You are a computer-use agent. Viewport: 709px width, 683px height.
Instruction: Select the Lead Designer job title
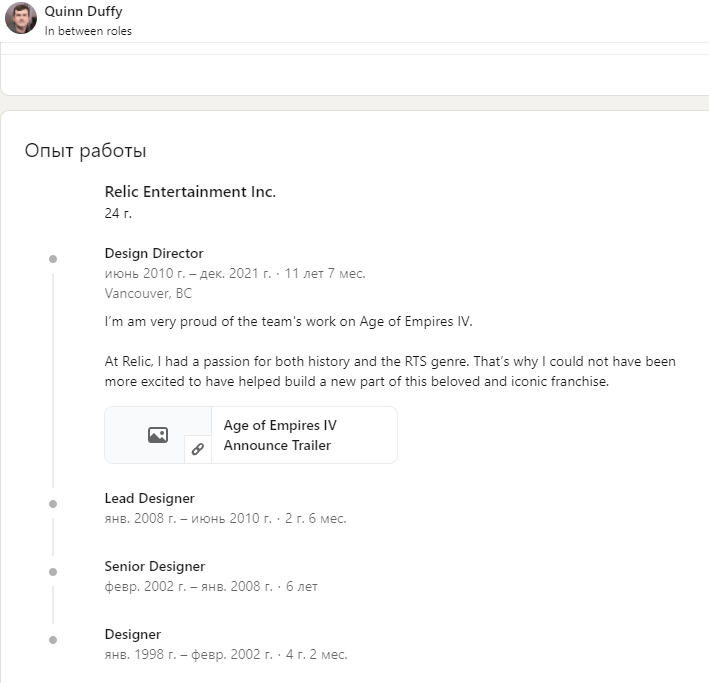[150, 498]
